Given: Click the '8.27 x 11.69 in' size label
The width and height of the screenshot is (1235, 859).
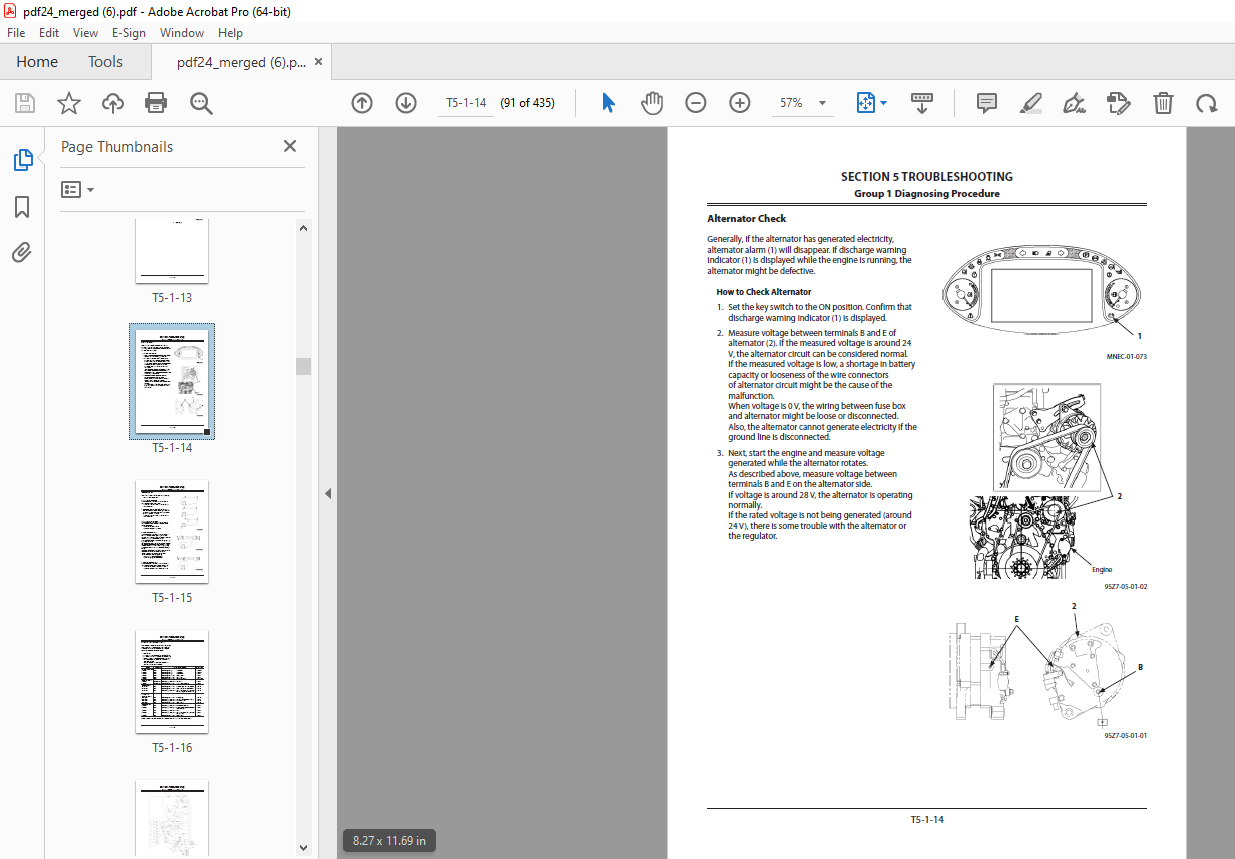Looking at the screenshot, I should click(x=389, y=841).
